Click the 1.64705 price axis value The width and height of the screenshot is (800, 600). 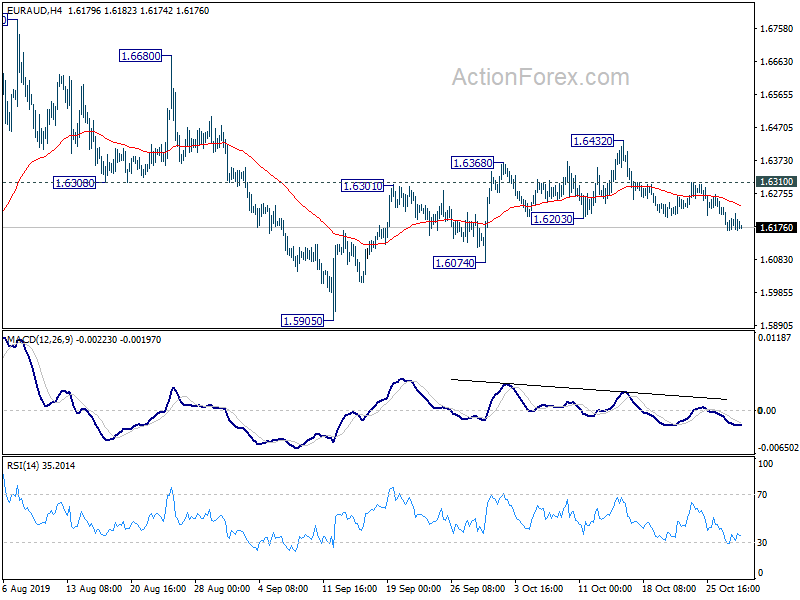(777, 128)
